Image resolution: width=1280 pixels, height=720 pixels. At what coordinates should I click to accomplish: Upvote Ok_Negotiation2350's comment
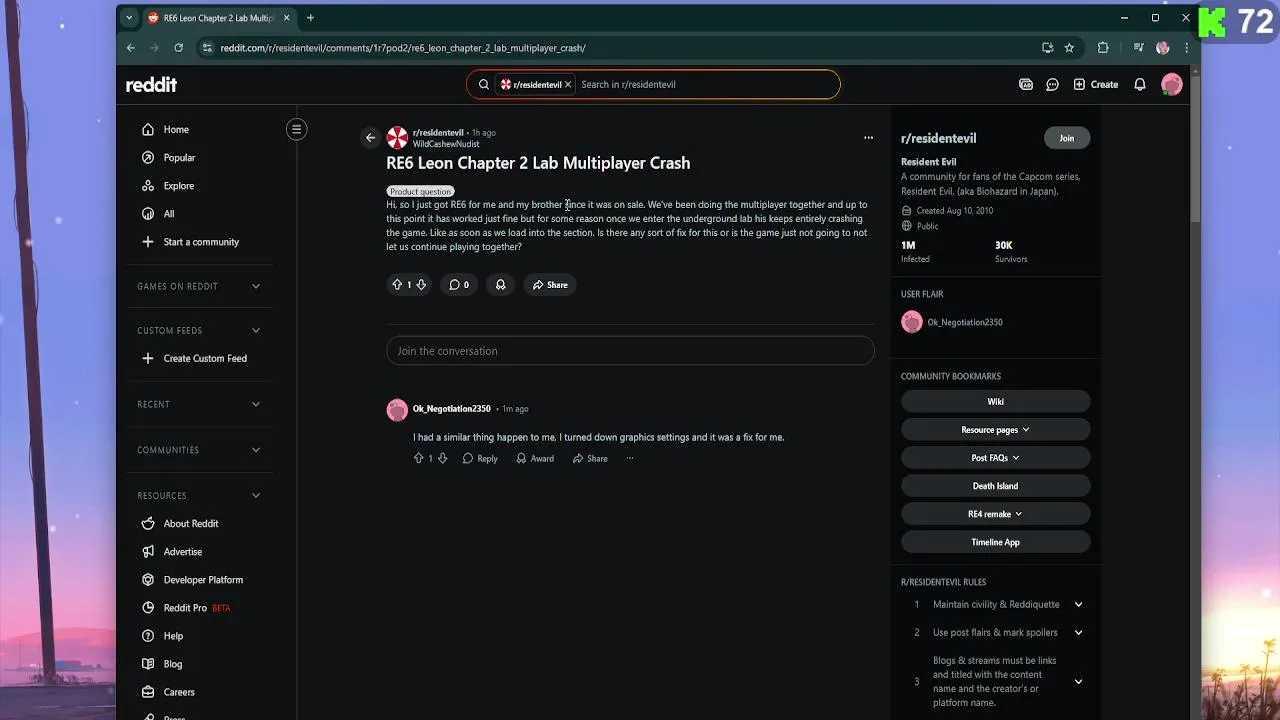click(x=418, y=458)
